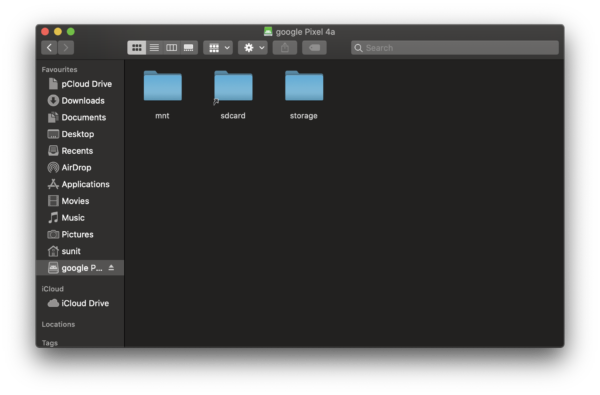Click the iCloud Drive cloud icon
Viewport: 600px width, 395px height.
click(x=53, y=303)
